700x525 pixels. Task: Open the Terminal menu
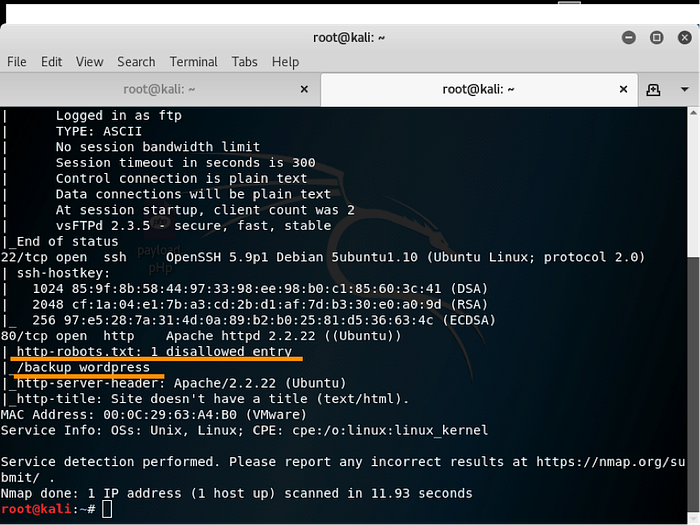(x=194, y=62)
